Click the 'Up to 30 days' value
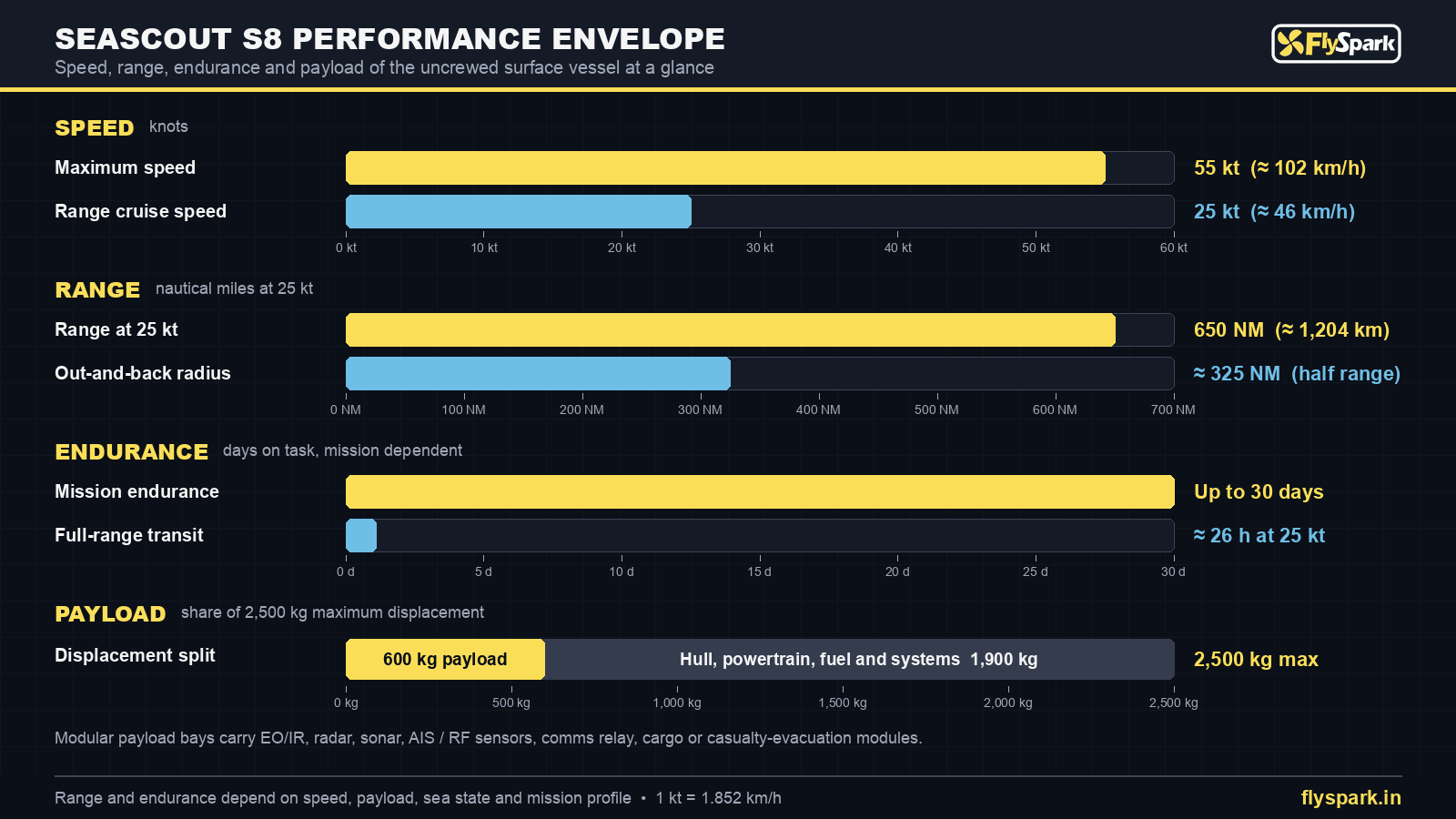1456x819 pixels. point(1259,492)
